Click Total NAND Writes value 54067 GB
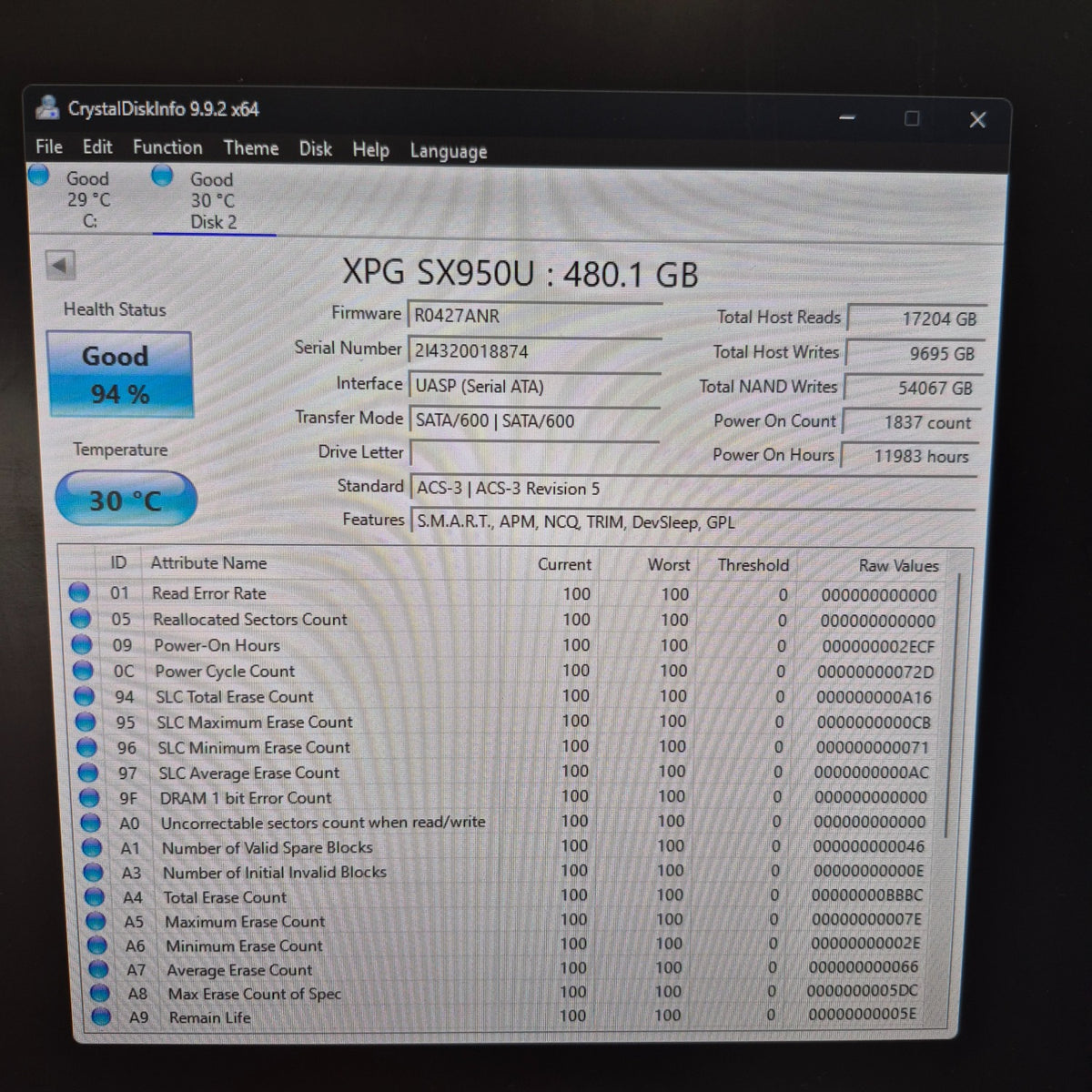1092x1092 pixels. [x=913, y=388]
